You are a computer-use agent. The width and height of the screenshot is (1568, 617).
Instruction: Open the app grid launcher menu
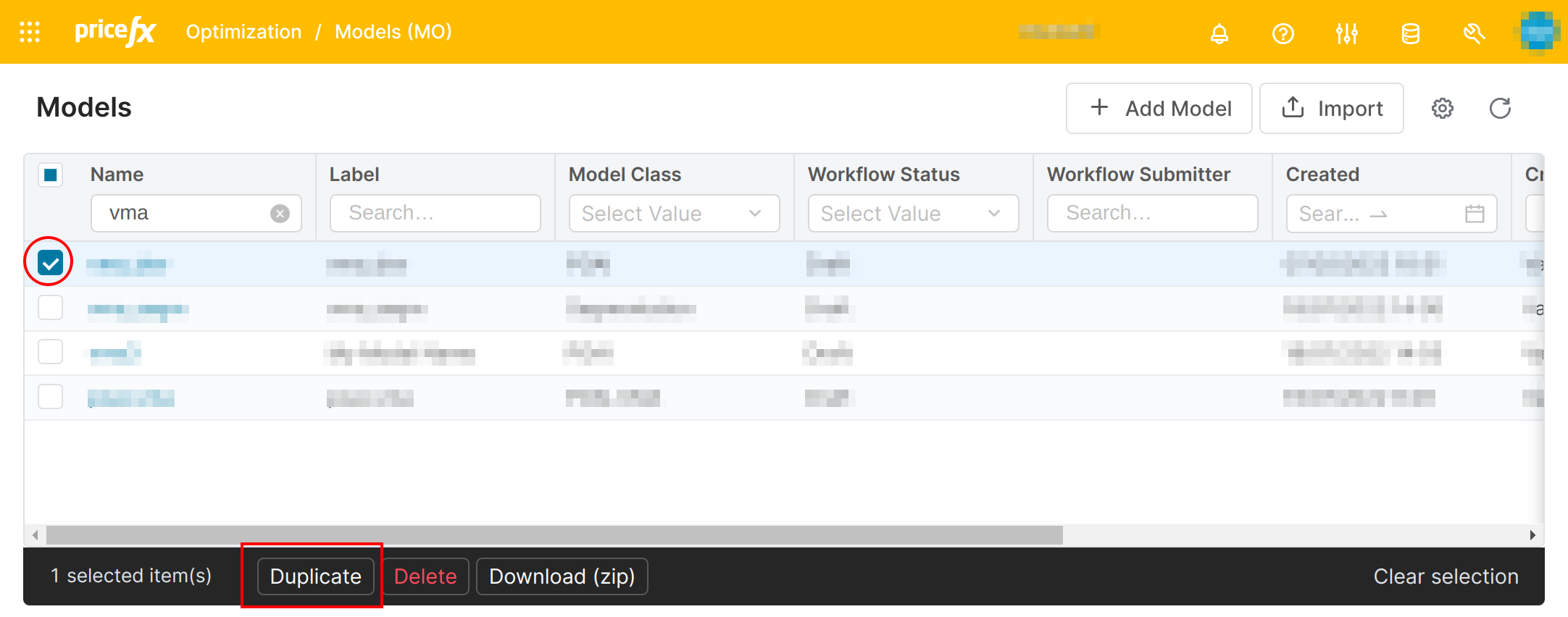click(x=30, y=32)
